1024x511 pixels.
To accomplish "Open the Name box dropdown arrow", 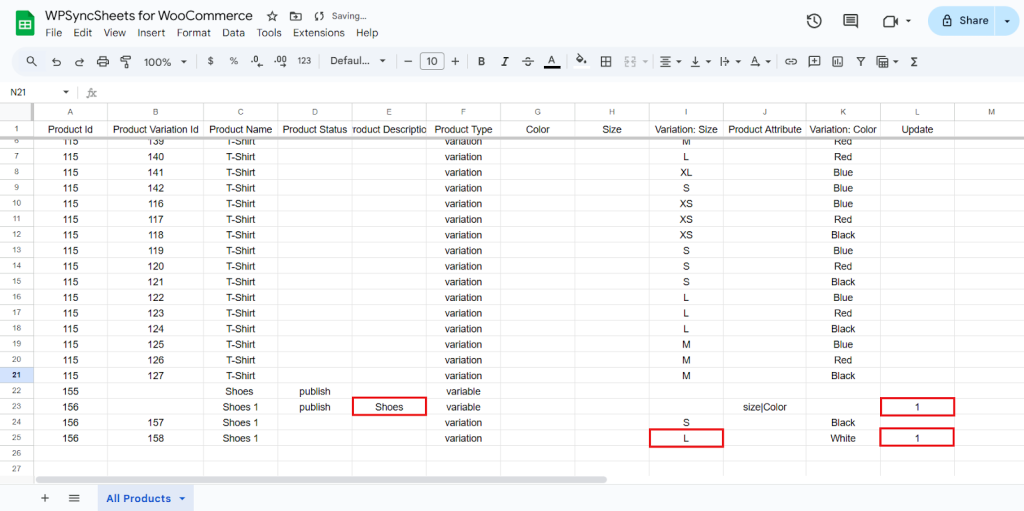I will coord(65,92).
